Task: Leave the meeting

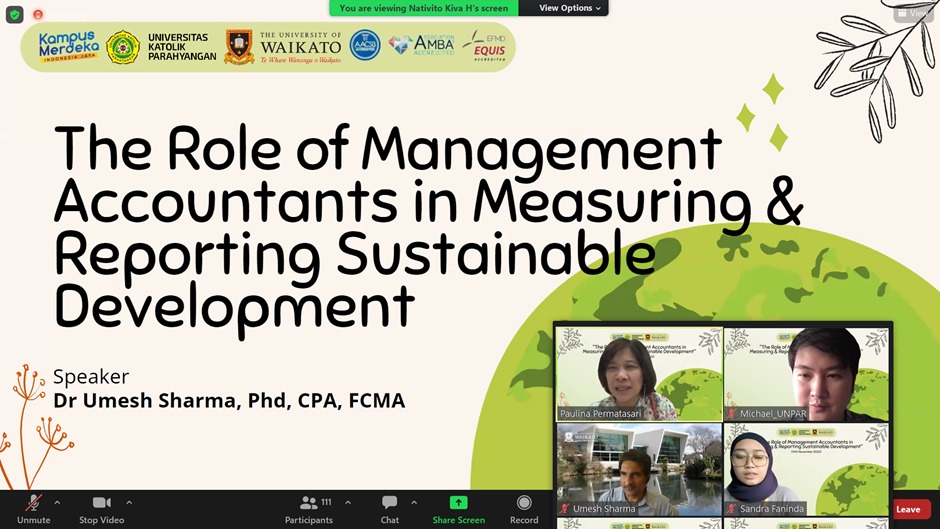Action: click(908, 509)
